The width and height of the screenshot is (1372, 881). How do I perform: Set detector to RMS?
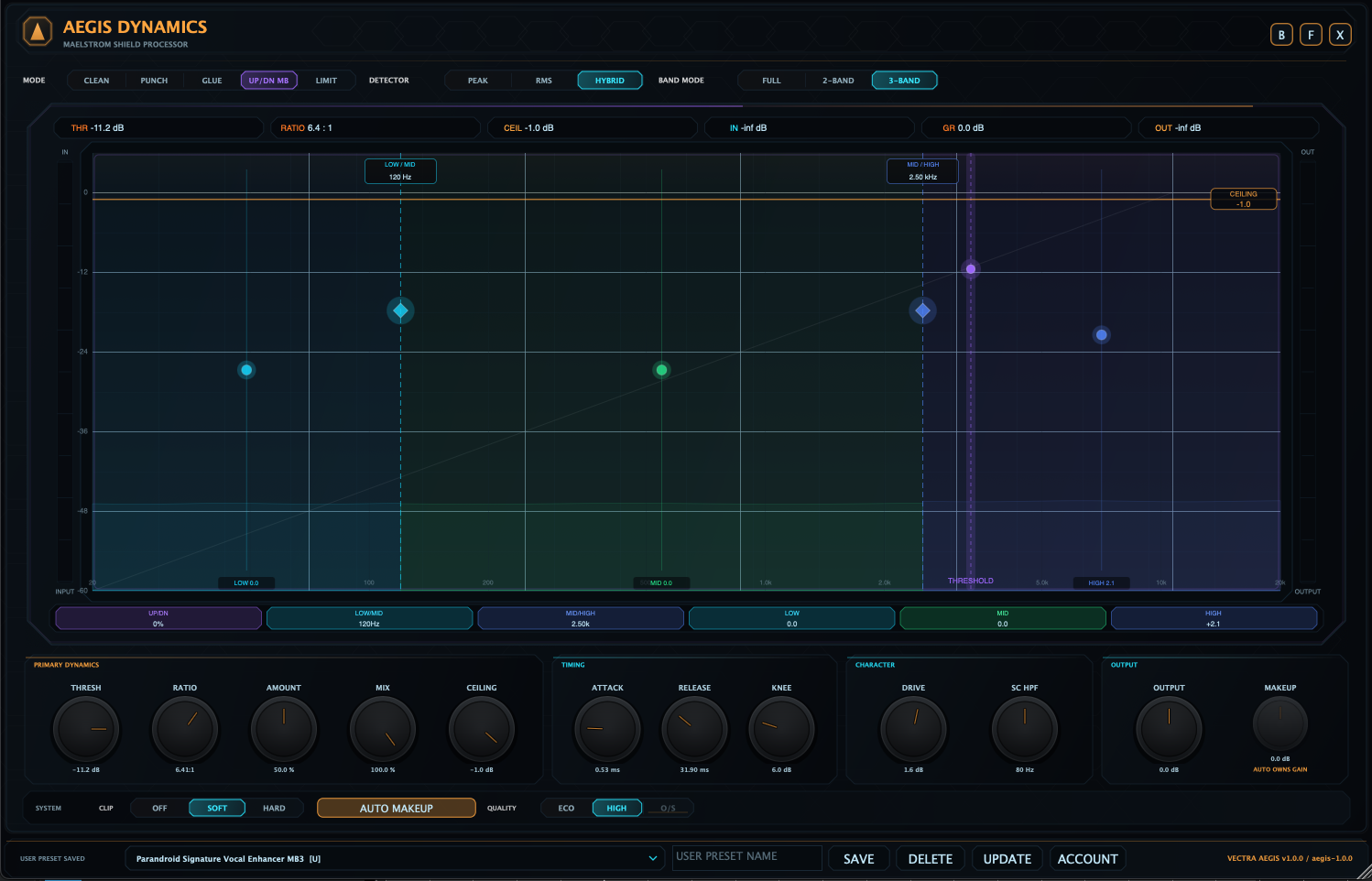544,81
